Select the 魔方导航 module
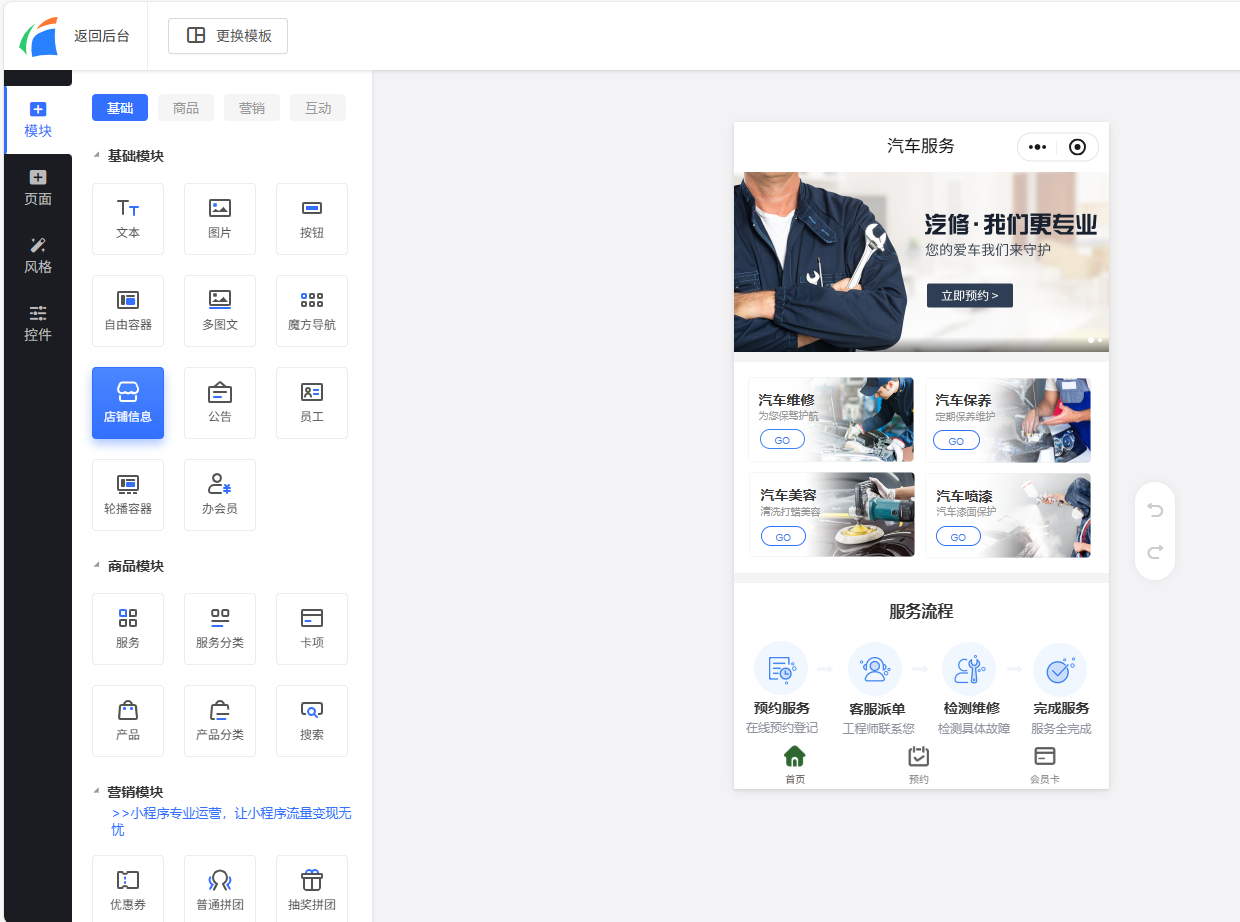The height and width of the screenshot is (922, 1240). tap(312, 311)
